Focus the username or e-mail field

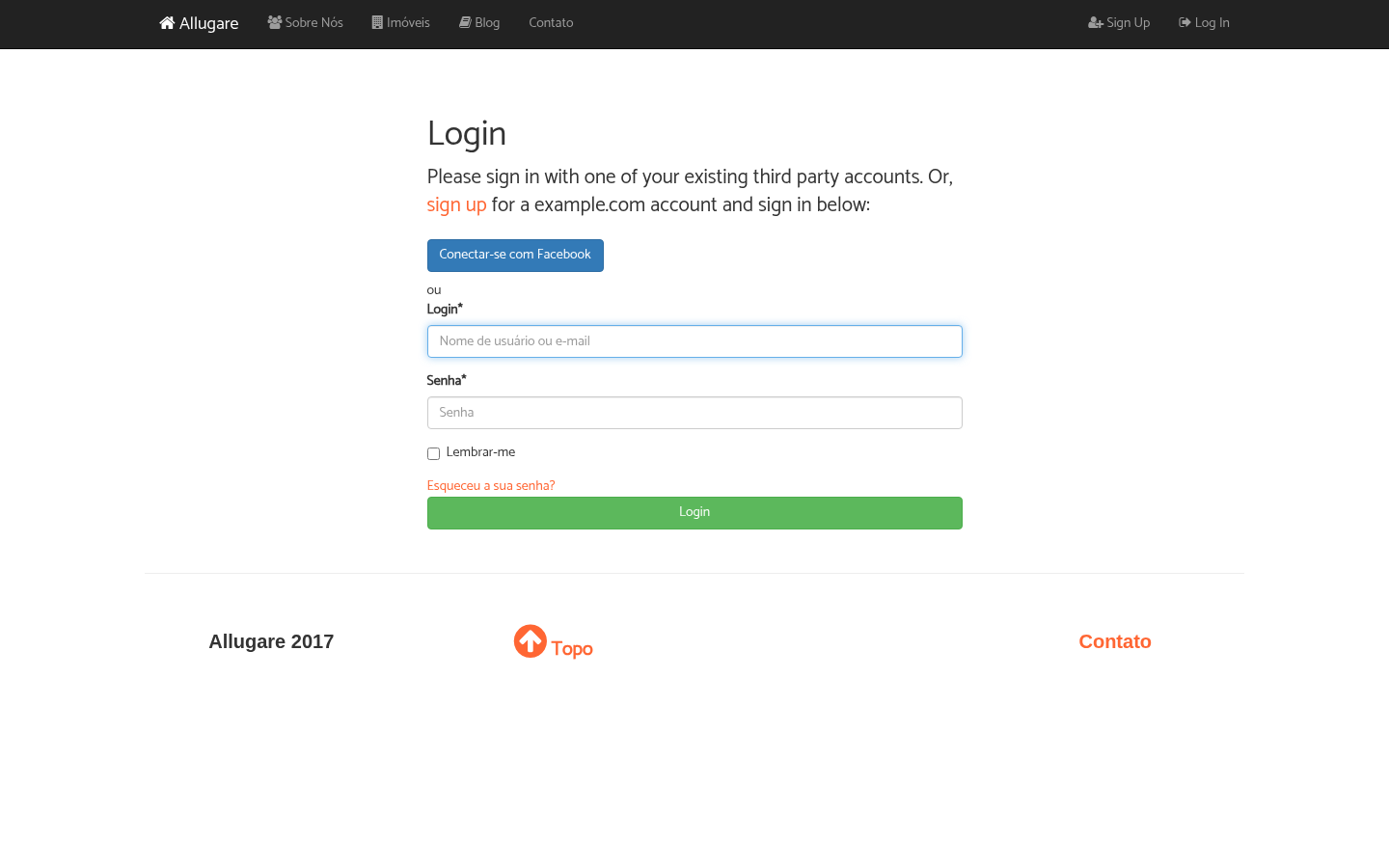point(694,341)
